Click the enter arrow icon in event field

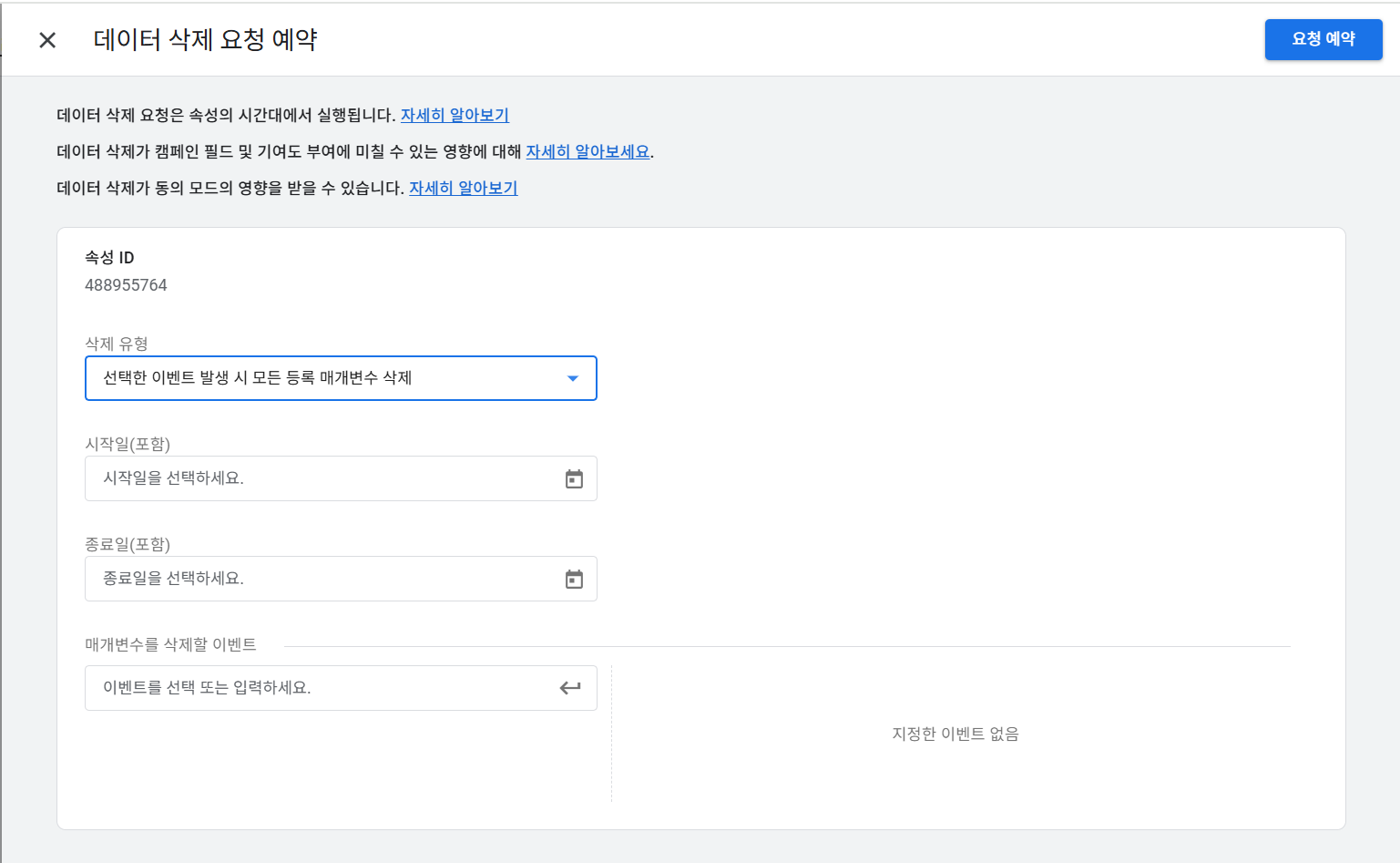pyautogui.click(x=570, y=688)
